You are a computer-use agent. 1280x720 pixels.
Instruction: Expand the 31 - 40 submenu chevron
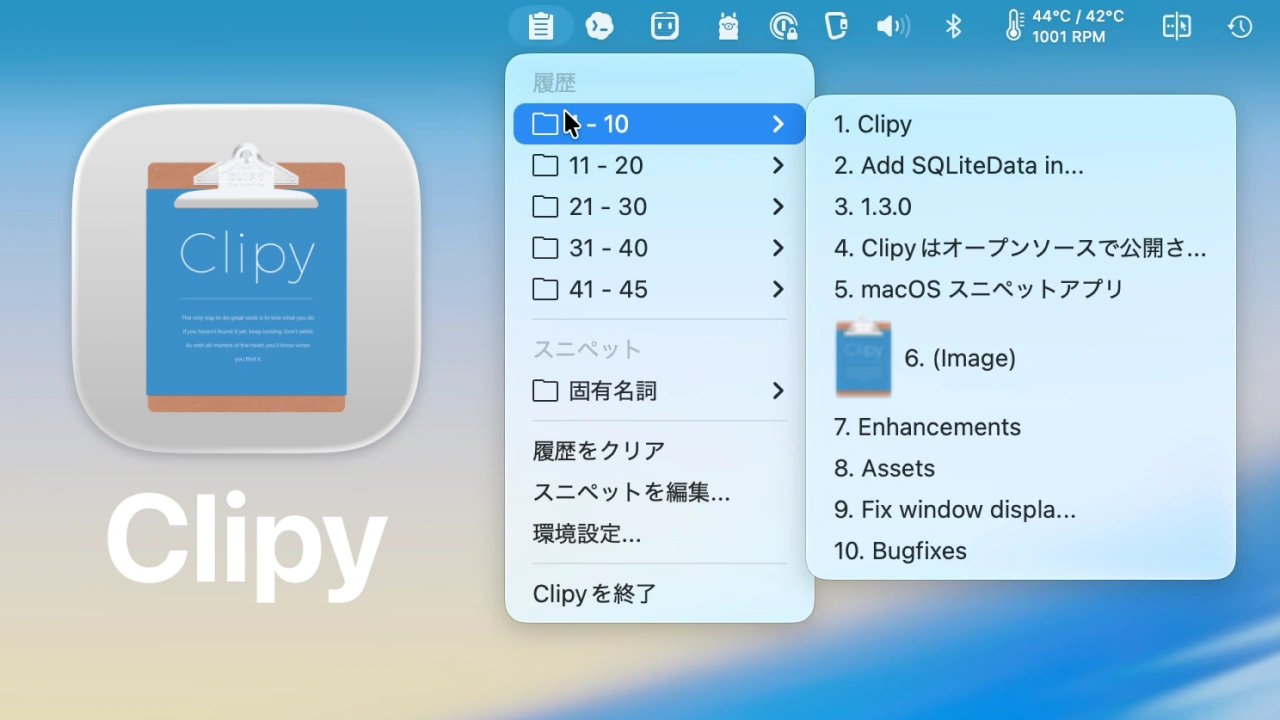point(778,248)
